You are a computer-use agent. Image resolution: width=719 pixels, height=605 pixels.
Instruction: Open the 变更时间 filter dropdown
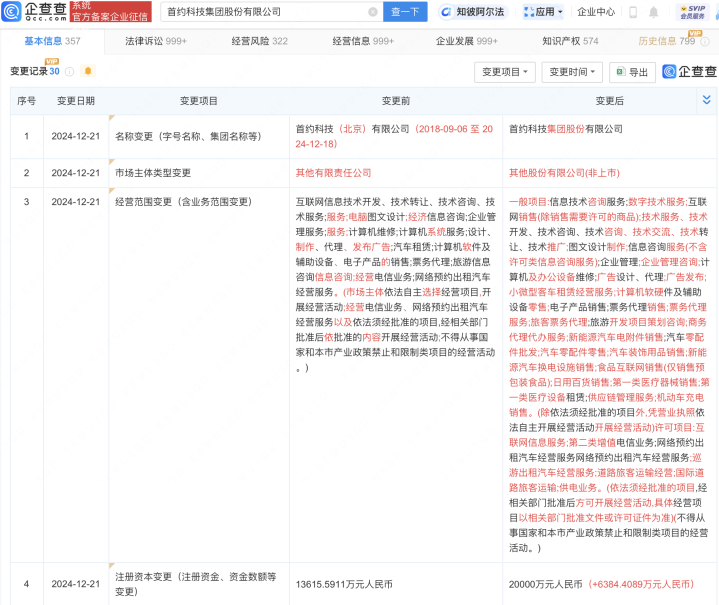(572, 72)
